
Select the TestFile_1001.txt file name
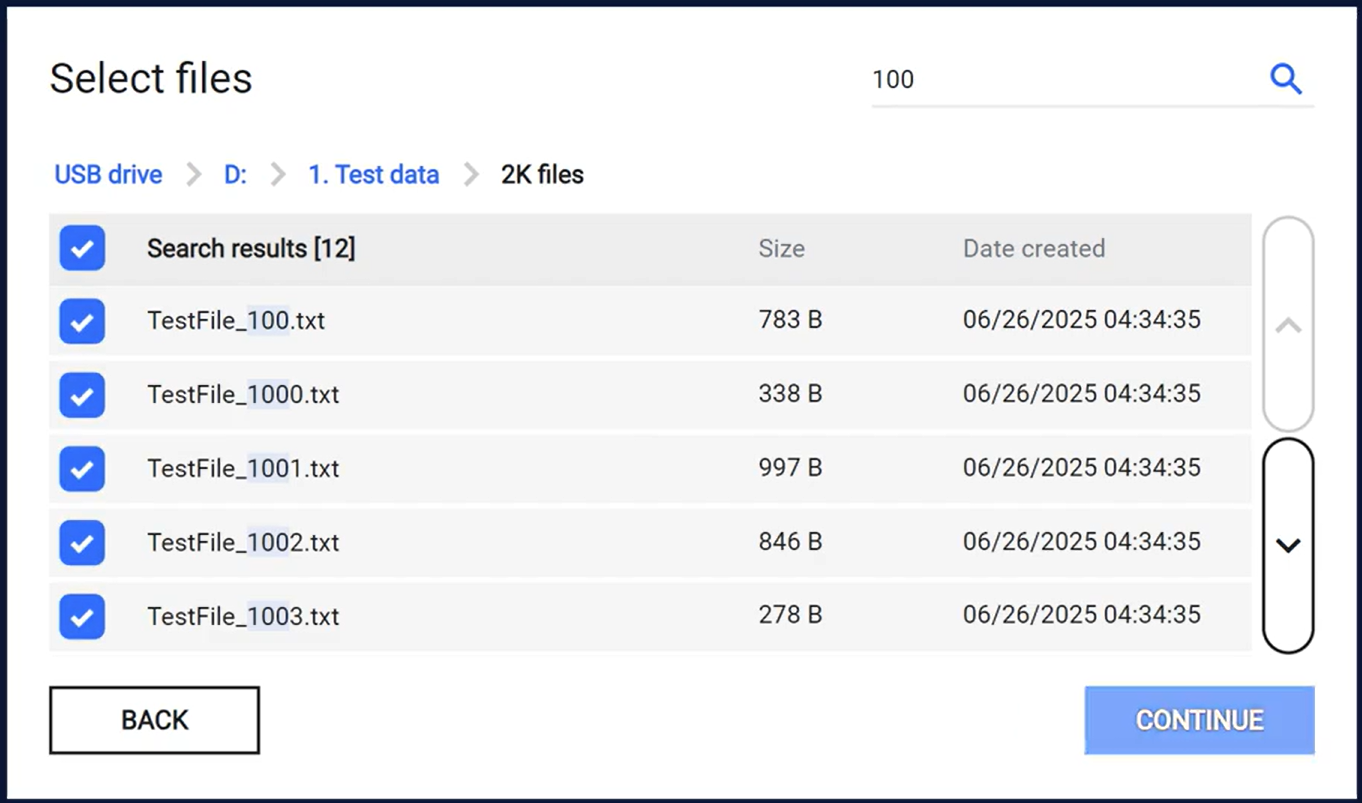tap(243, 468)
